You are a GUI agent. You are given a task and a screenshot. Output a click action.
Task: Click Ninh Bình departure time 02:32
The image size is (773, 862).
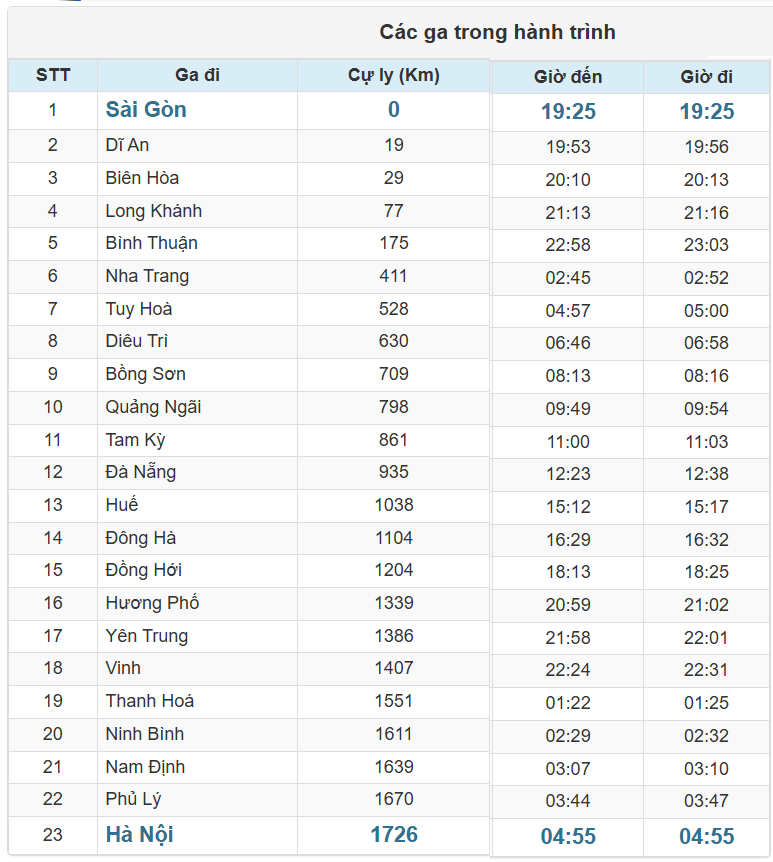706,736
